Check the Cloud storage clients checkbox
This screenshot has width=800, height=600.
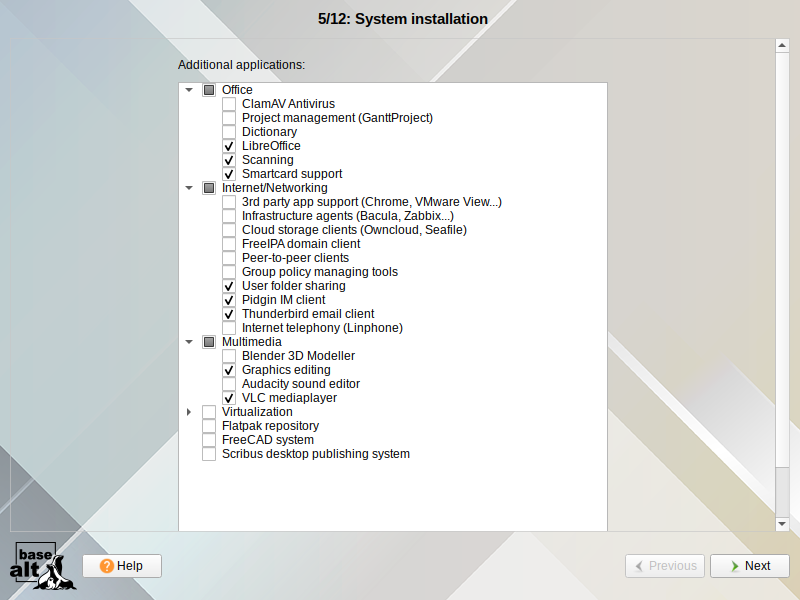pos(229,230)
